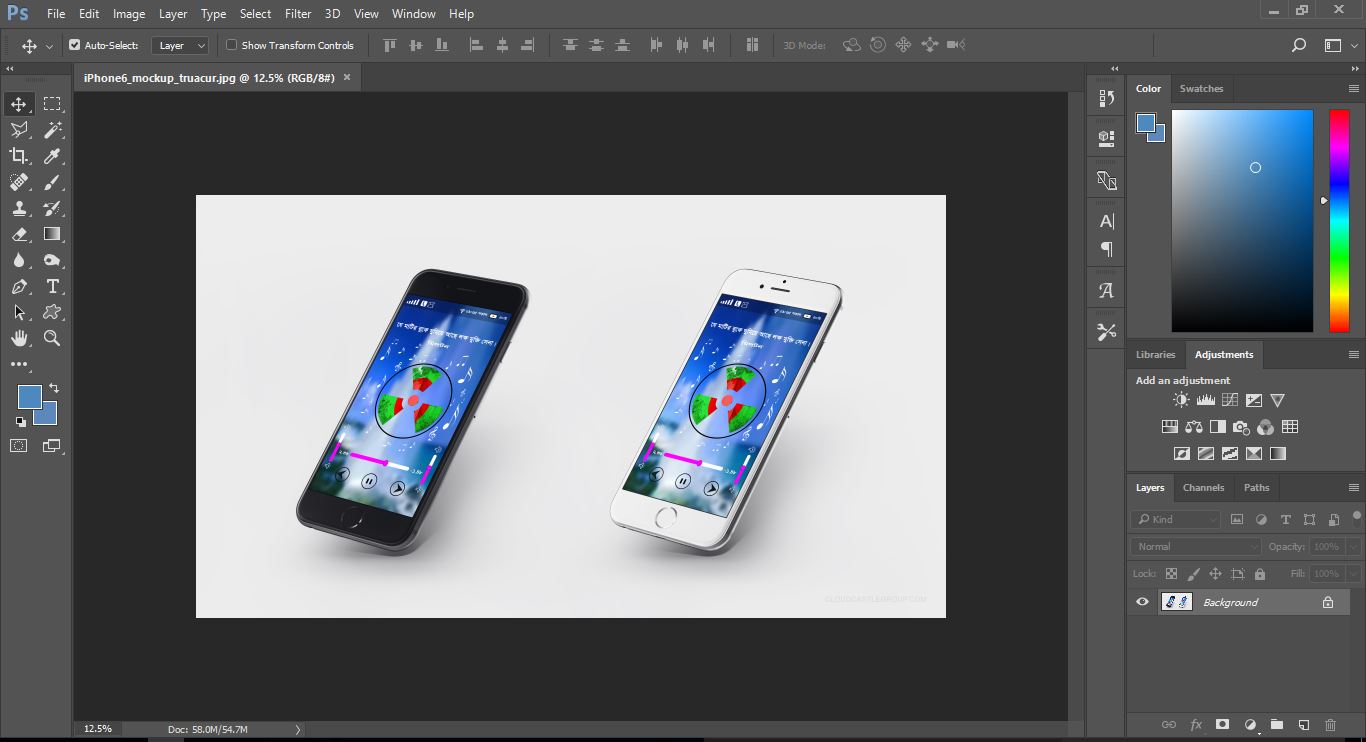Viewport: 1366px width, 742px height.
Task: Select the Eyedropper tool
Action: click(x=53, y=155)
